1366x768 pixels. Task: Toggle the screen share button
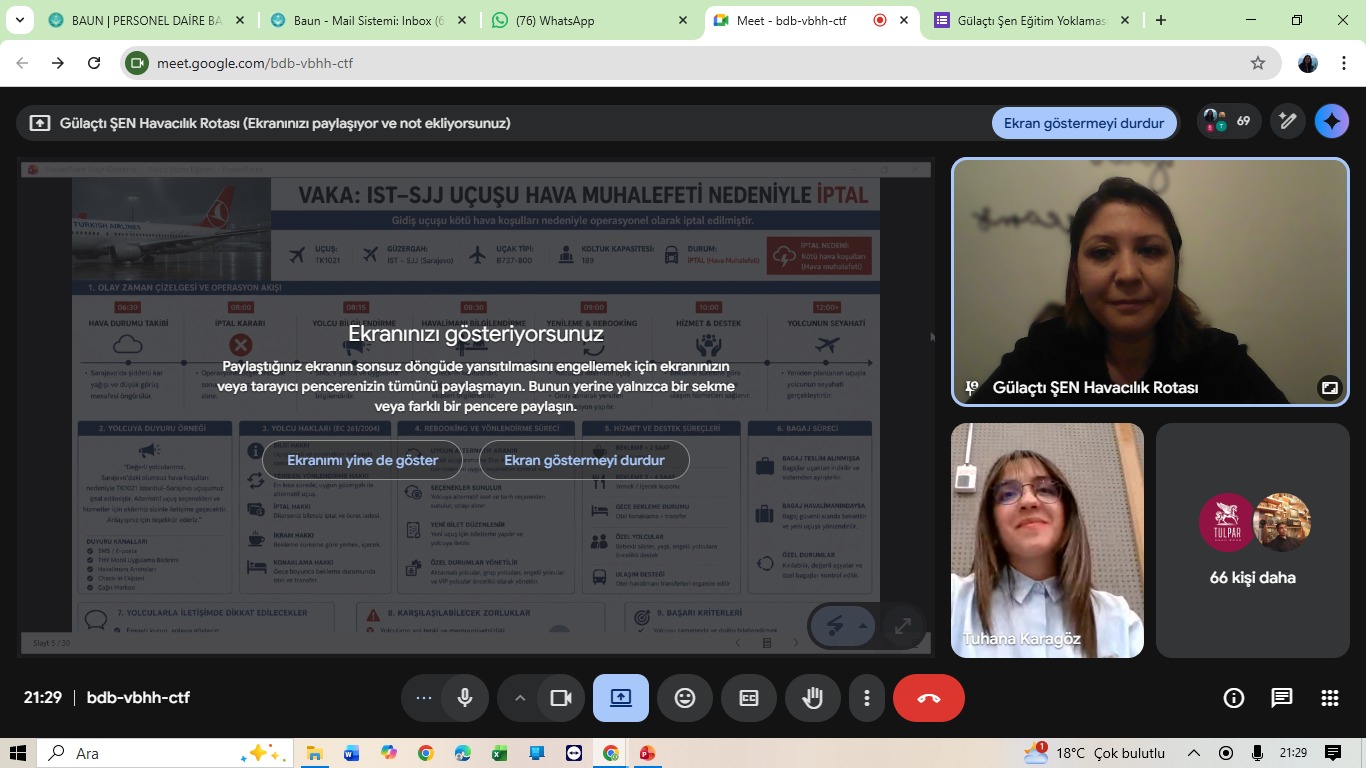[621, 698]
